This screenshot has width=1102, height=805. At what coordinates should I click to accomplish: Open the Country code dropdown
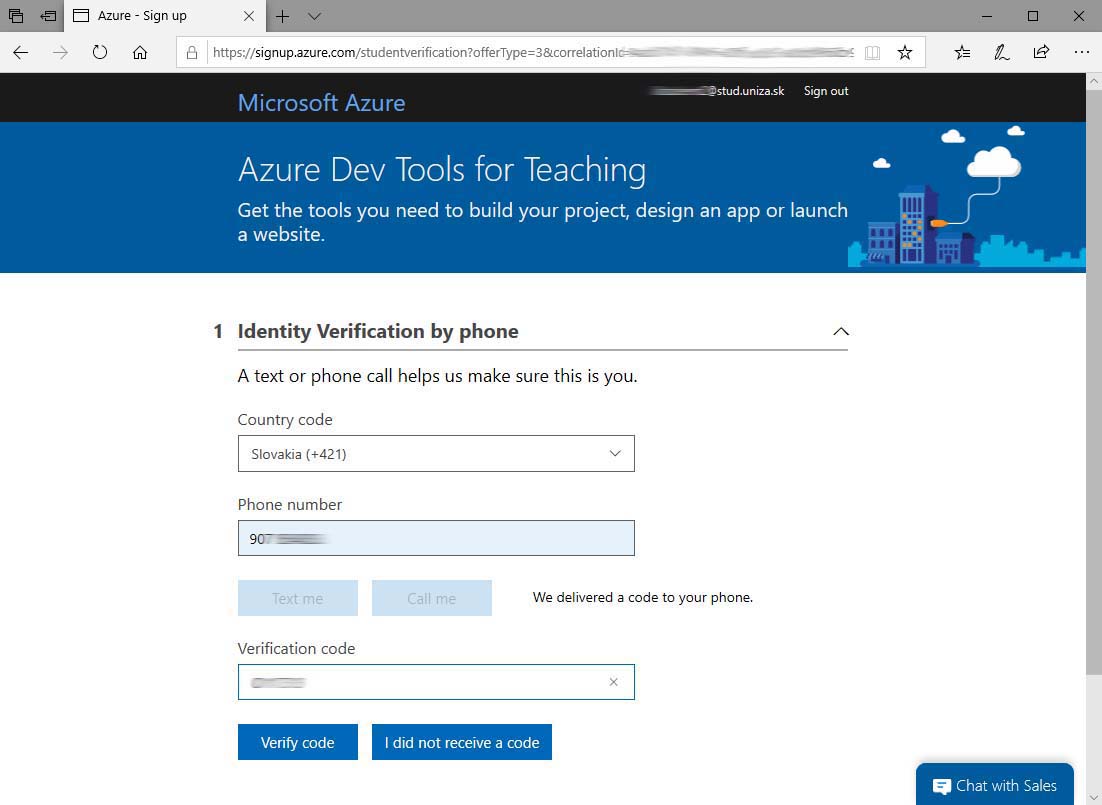436,453
